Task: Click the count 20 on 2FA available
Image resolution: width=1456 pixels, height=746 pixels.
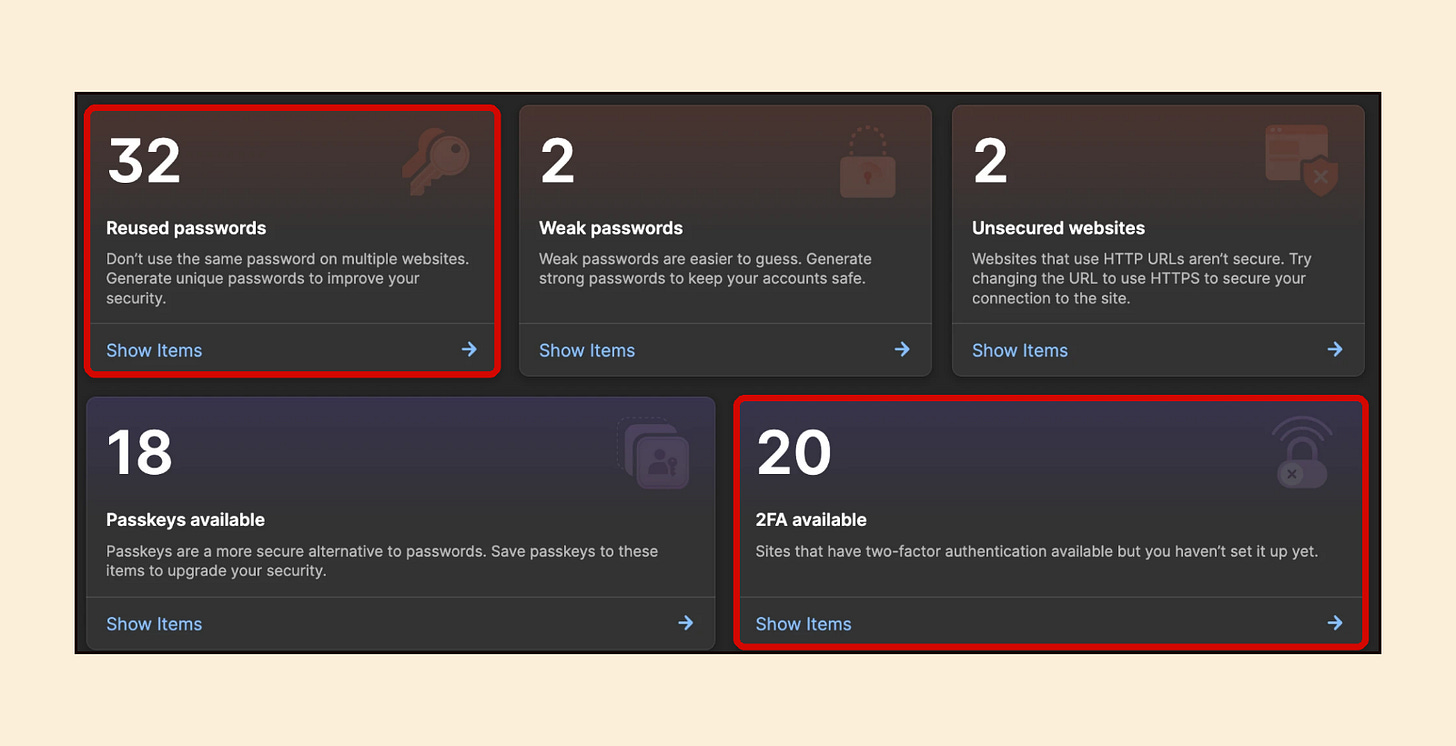Action: pos(794,452)
